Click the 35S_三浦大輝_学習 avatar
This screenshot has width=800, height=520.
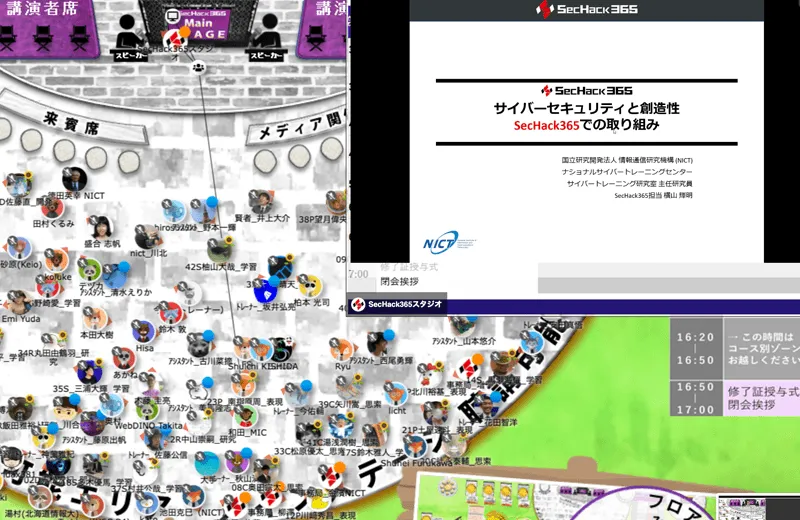pyautogui.click(x=90, y=372)
